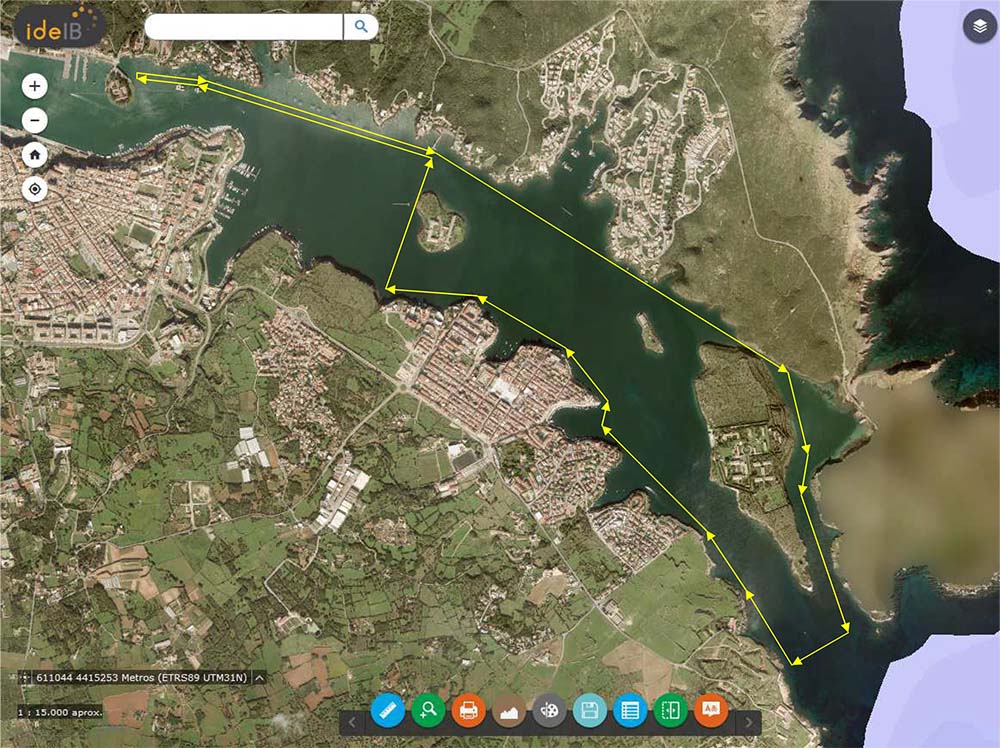Zoom out using the minus control
Viewport: 1000px width, 748px height.
35,120
